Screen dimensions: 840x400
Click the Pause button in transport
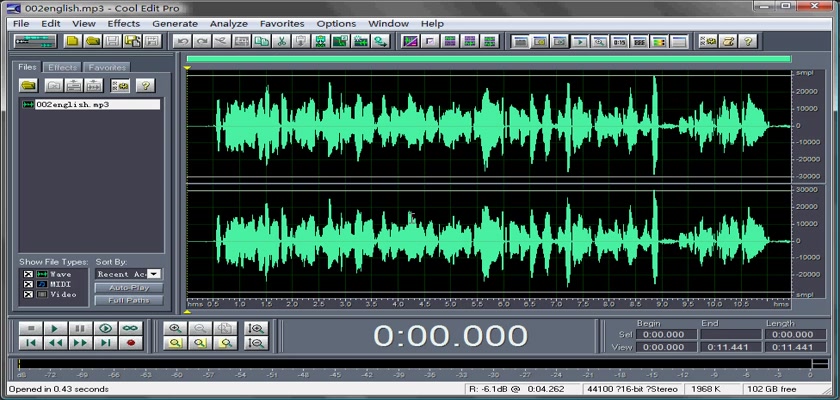pyautogui.click(x=80, y=328)
